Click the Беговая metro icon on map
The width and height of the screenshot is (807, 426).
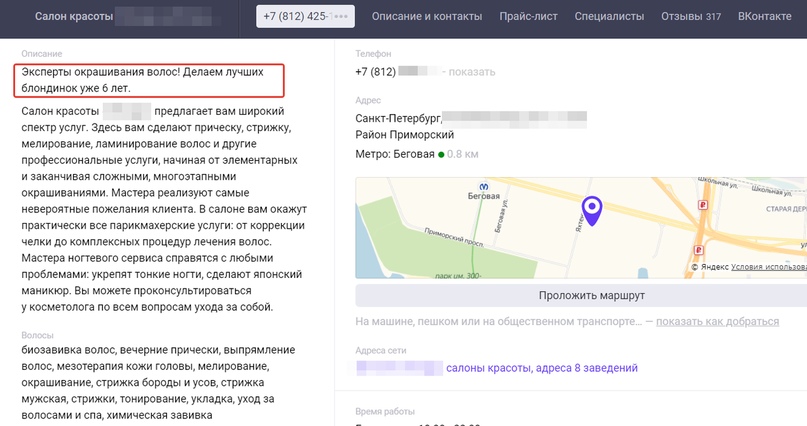[483, 187]
